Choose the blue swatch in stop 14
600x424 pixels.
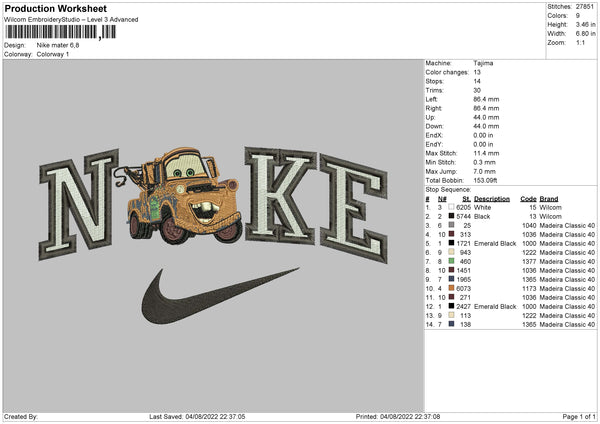[x=452, y=324]
